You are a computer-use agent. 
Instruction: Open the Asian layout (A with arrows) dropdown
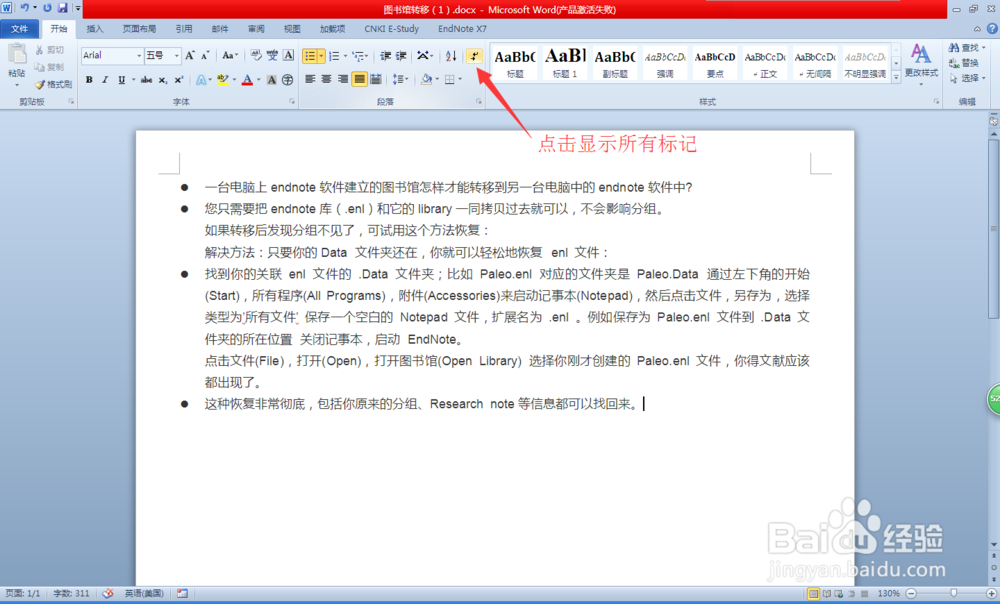(425, 56)
